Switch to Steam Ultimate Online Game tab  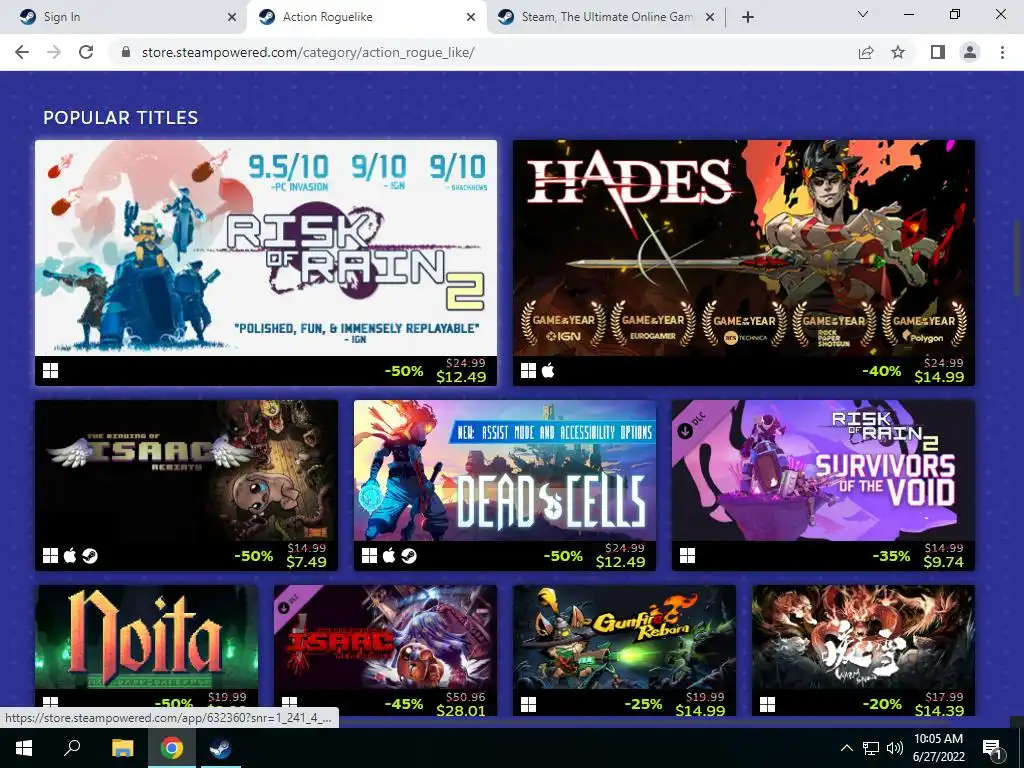click(x=607, y=17)
